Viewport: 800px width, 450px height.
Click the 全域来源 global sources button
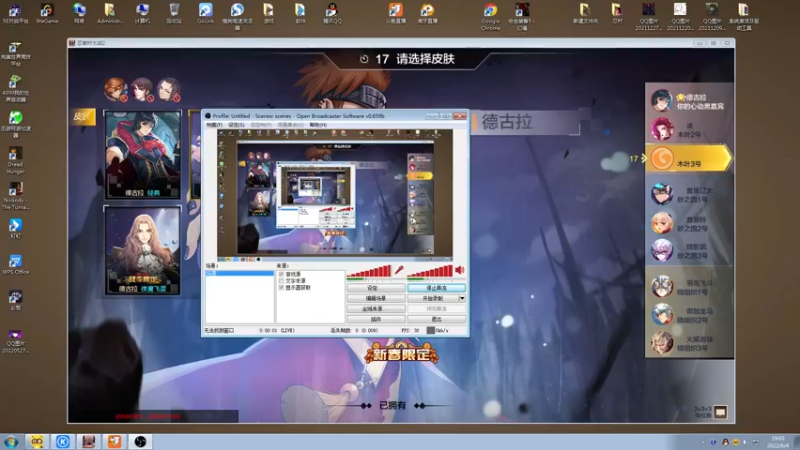pyautogui.click(x=376, y=309)
